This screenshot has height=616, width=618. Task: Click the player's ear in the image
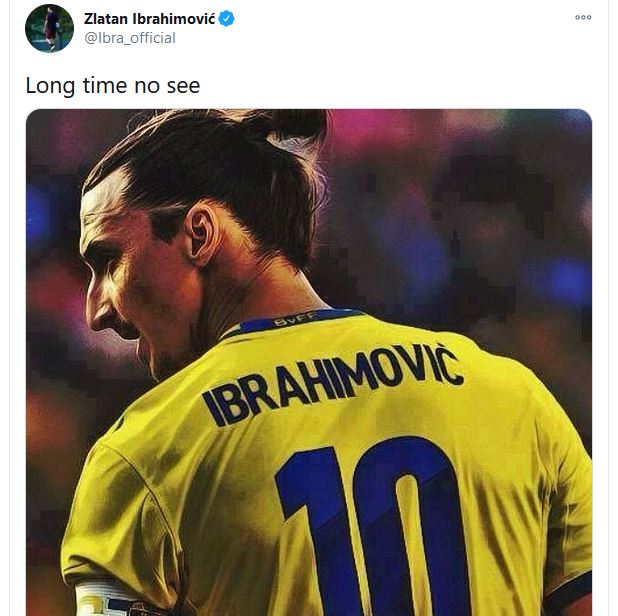[202, 235]
